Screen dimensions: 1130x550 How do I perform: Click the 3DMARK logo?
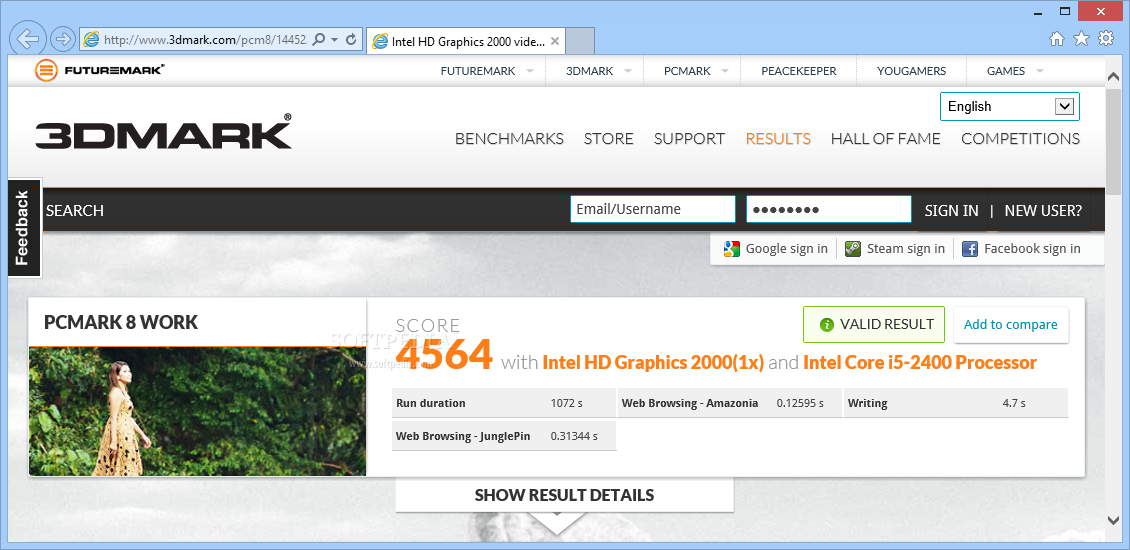(x=164, y=131)
